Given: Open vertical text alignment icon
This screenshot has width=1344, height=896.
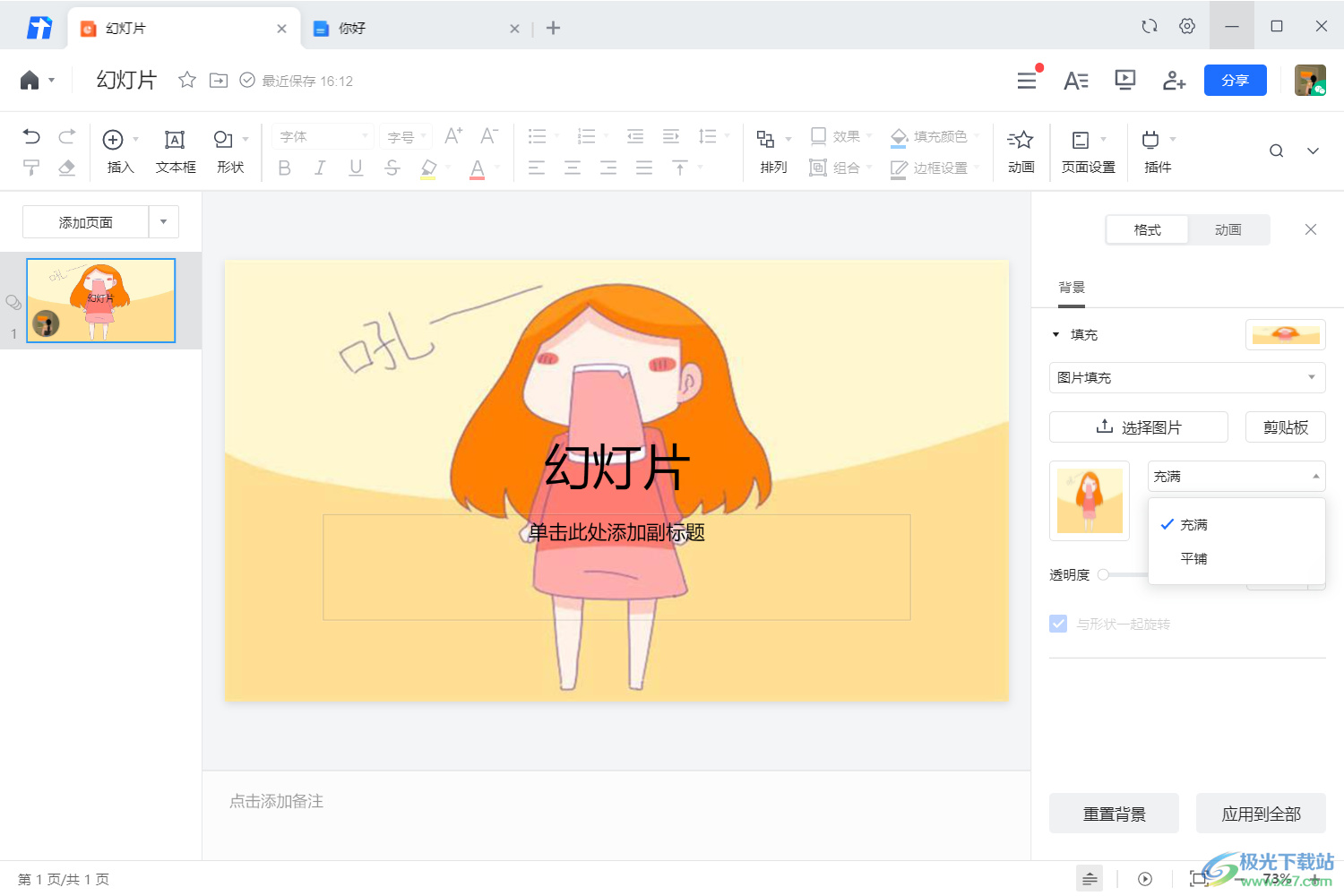Looking at the screenshot, I should point(680,168).
